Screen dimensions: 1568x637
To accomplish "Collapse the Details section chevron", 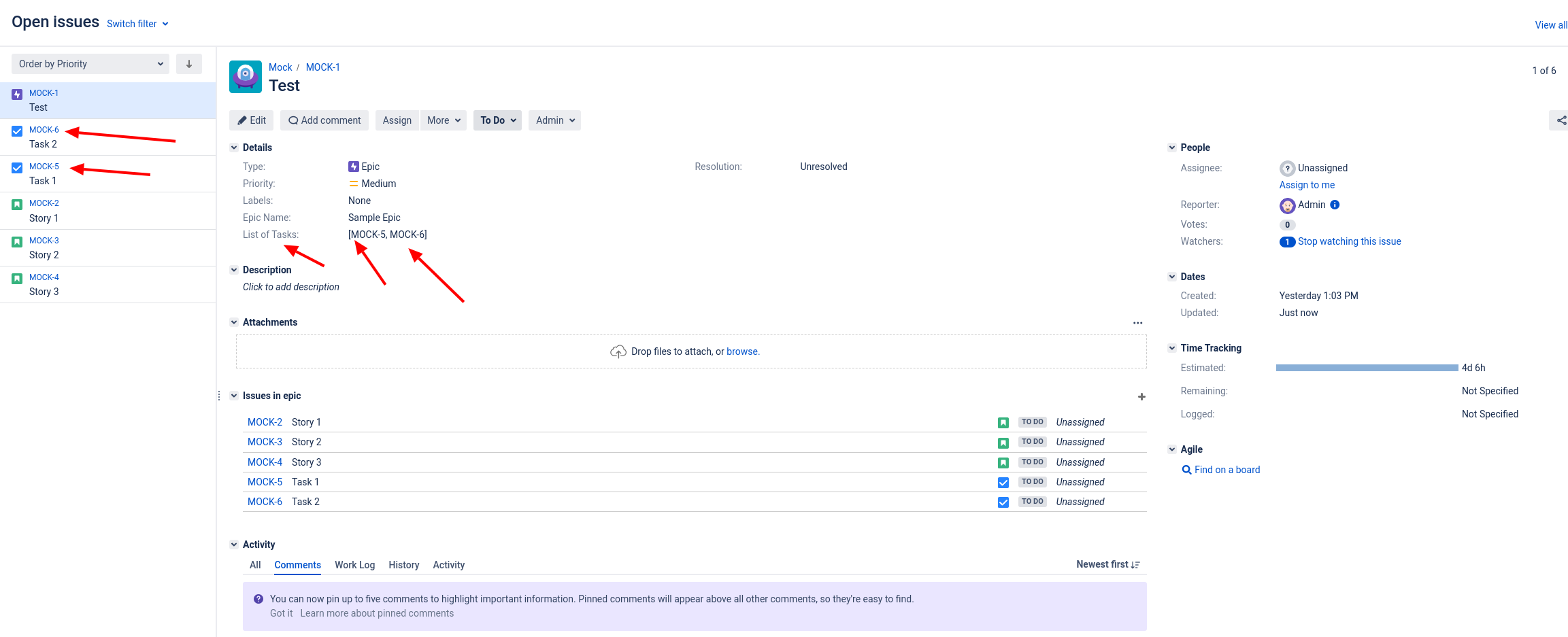I will coord(233,147).
